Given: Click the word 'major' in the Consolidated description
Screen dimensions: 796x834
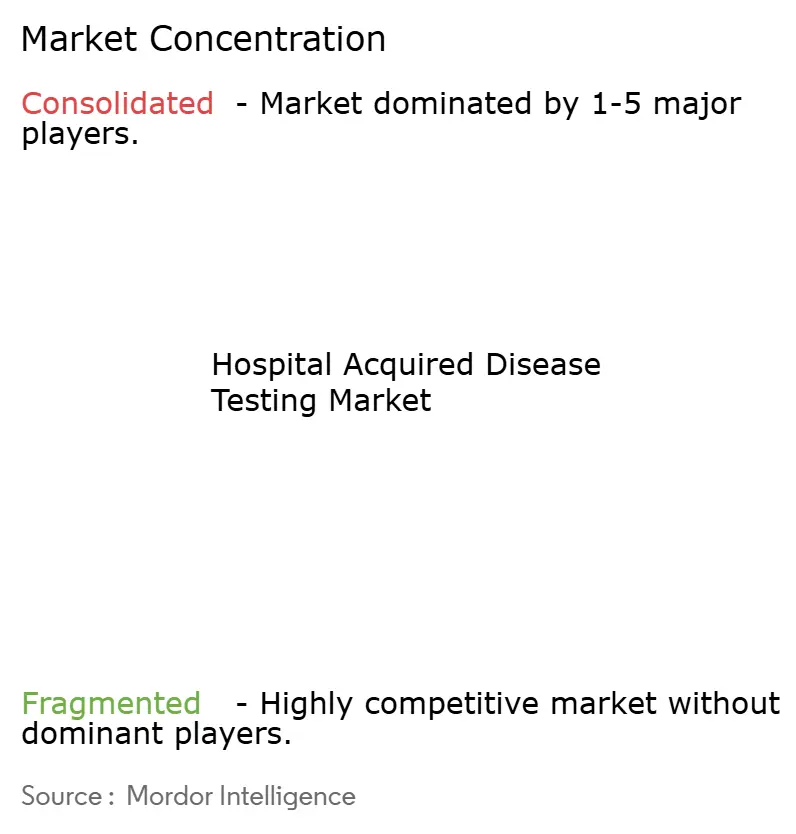Looking at the screenshot, I should click(697, 105).
